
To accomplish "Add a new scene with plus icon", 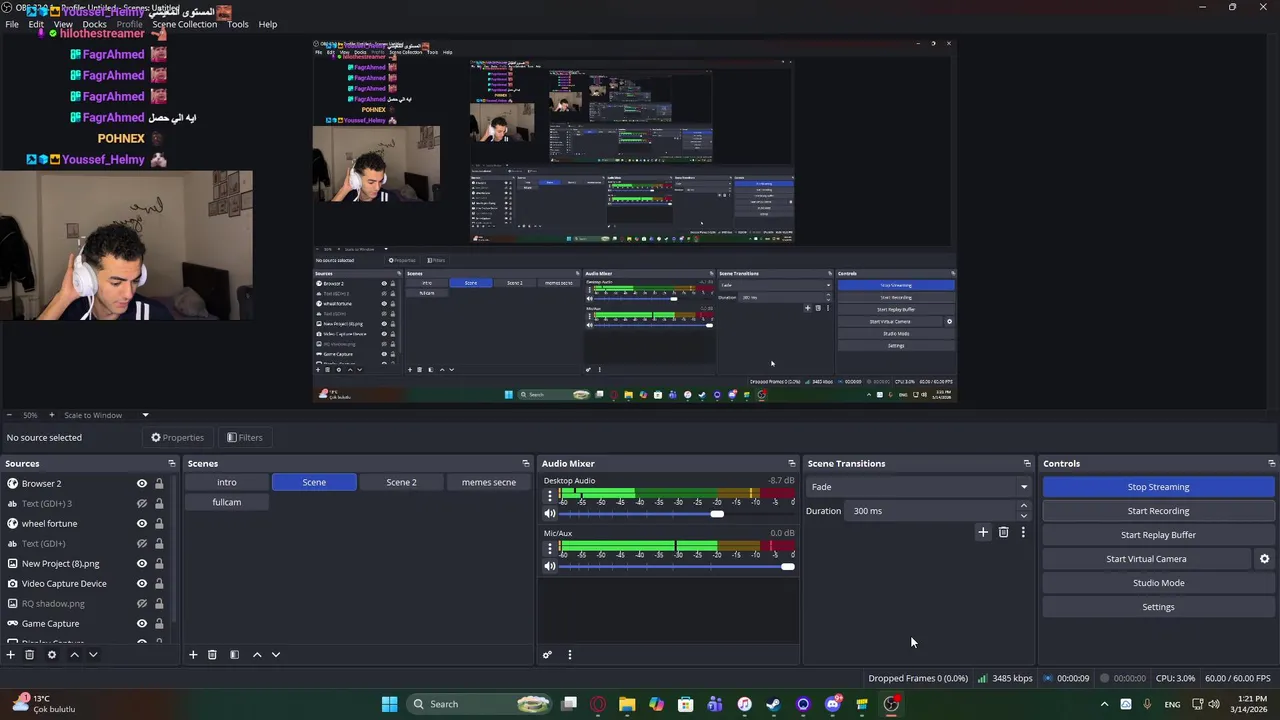I will [x=193, y=655].
